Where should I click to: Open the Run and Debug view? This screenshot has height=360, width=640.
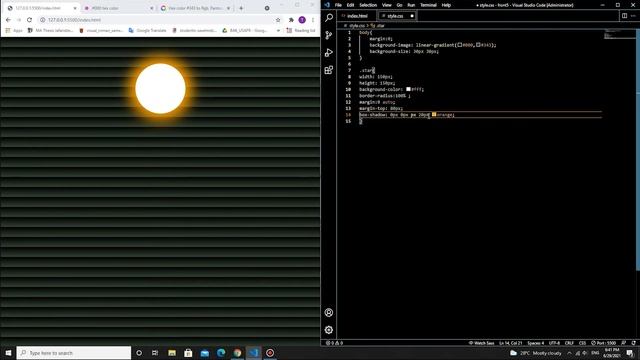point(329,52)
